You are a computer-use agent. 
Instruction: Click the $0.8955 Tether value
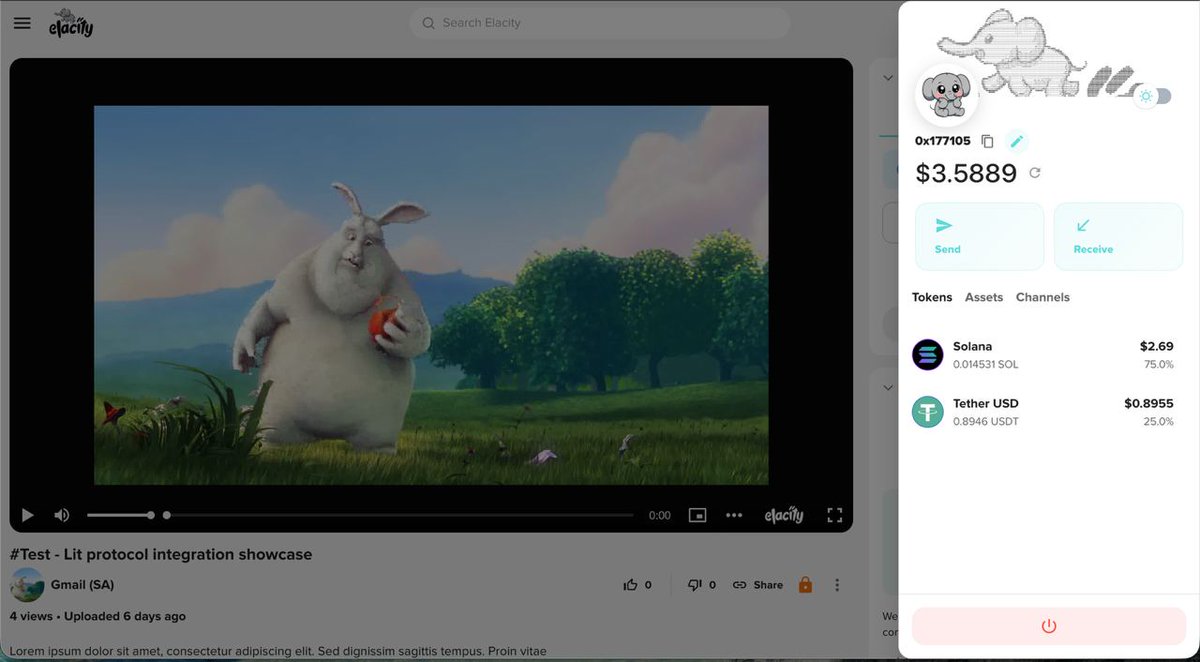pyautogui.click(x=1149, y=404)
